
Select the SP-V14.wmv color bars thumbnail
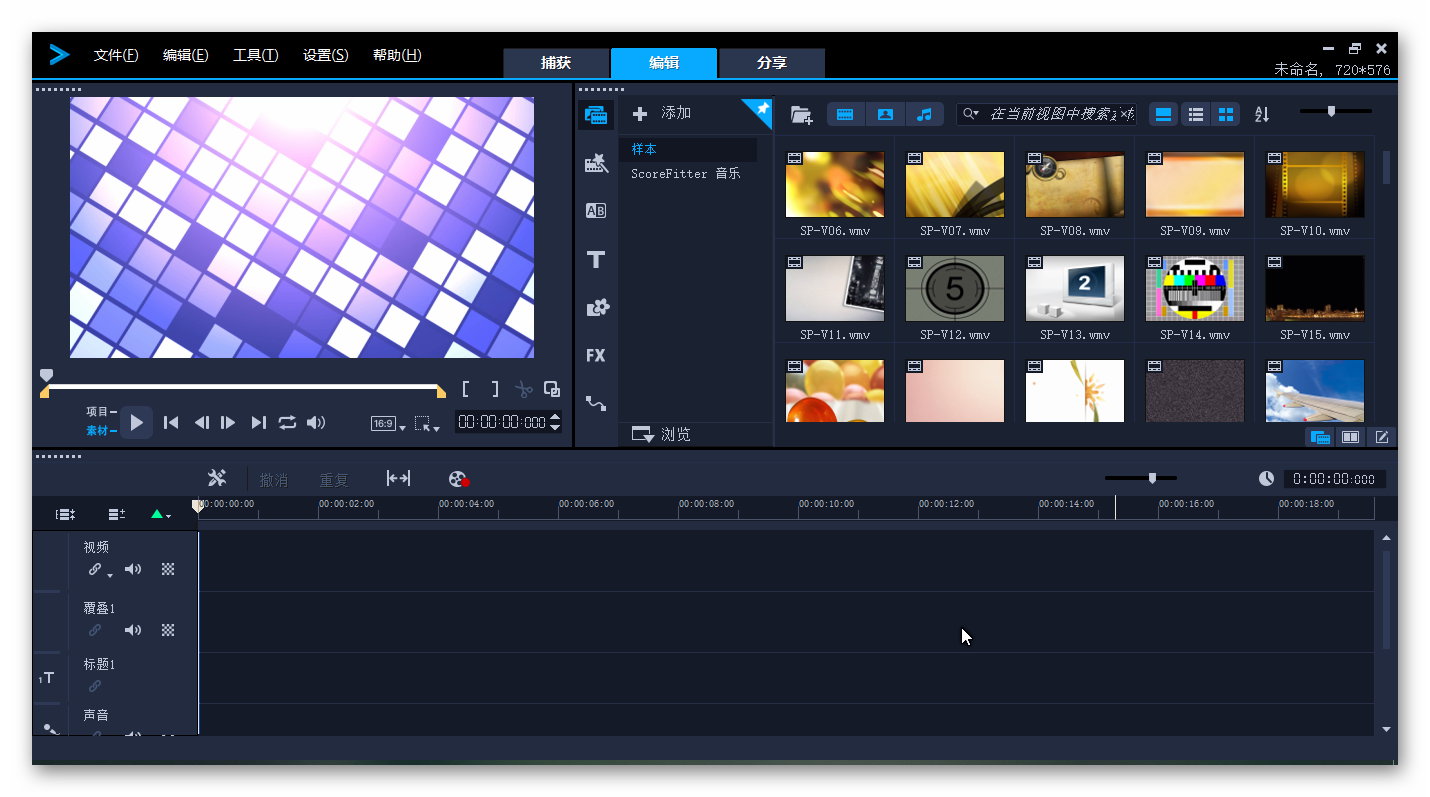click(1194, 288)
